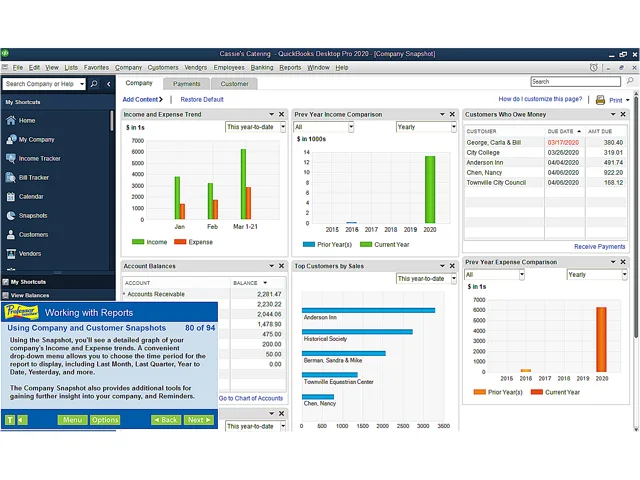Viewport: 640px width, 480px height.
Task: Open the Income Tracker shortcut icon
Action: (11, 158)
